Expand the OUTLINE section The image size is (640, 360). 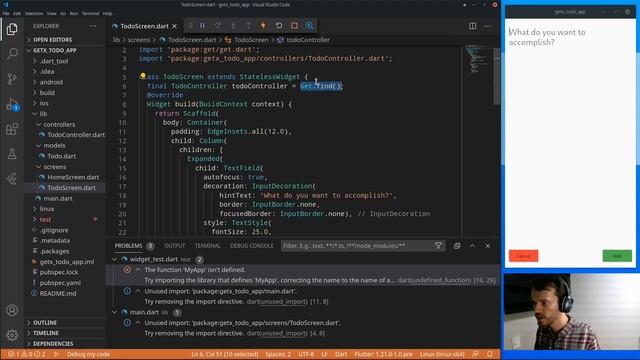pos(45,322)
